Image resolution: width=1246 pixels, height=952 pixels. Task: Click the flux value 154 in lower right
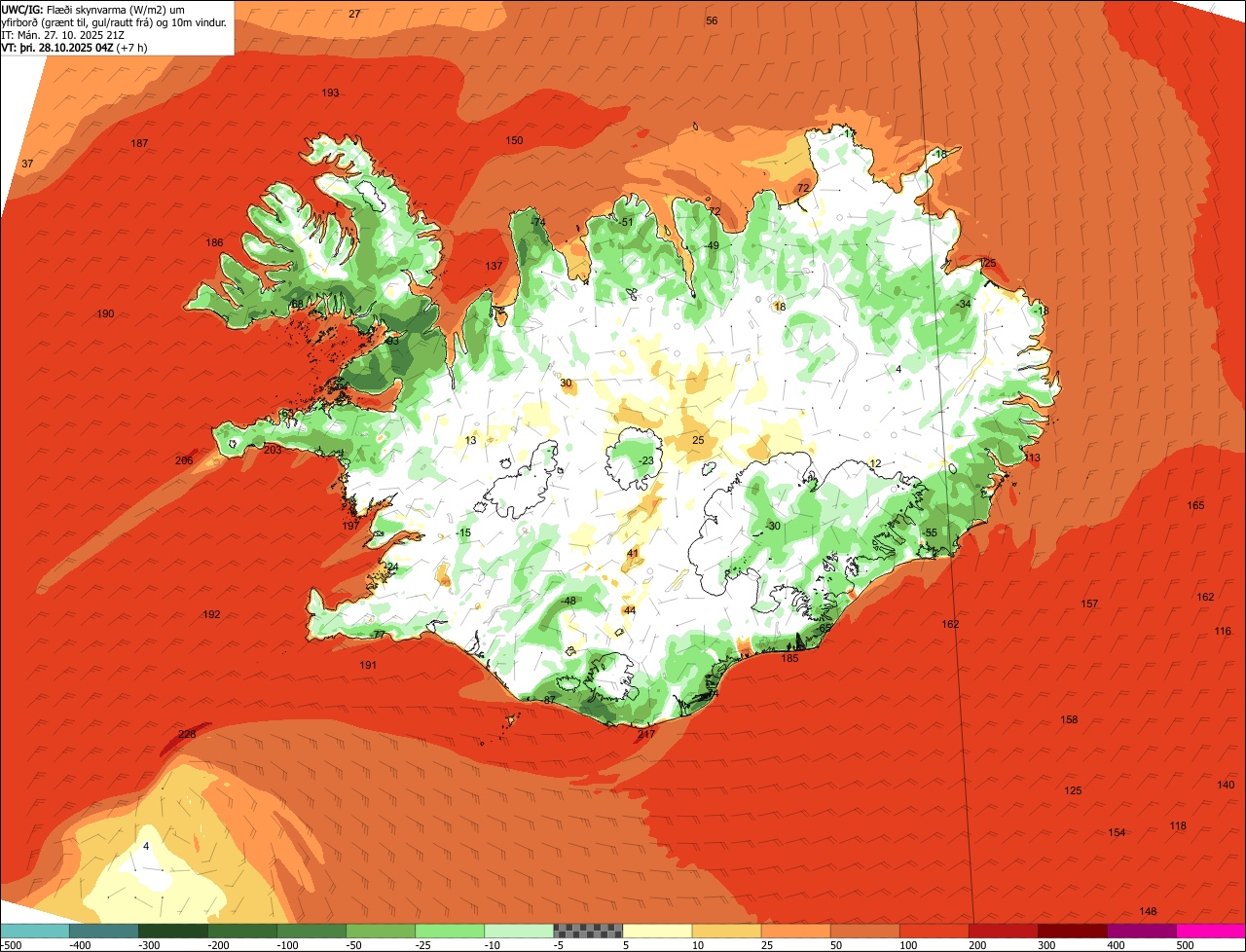click(1117, 832)
